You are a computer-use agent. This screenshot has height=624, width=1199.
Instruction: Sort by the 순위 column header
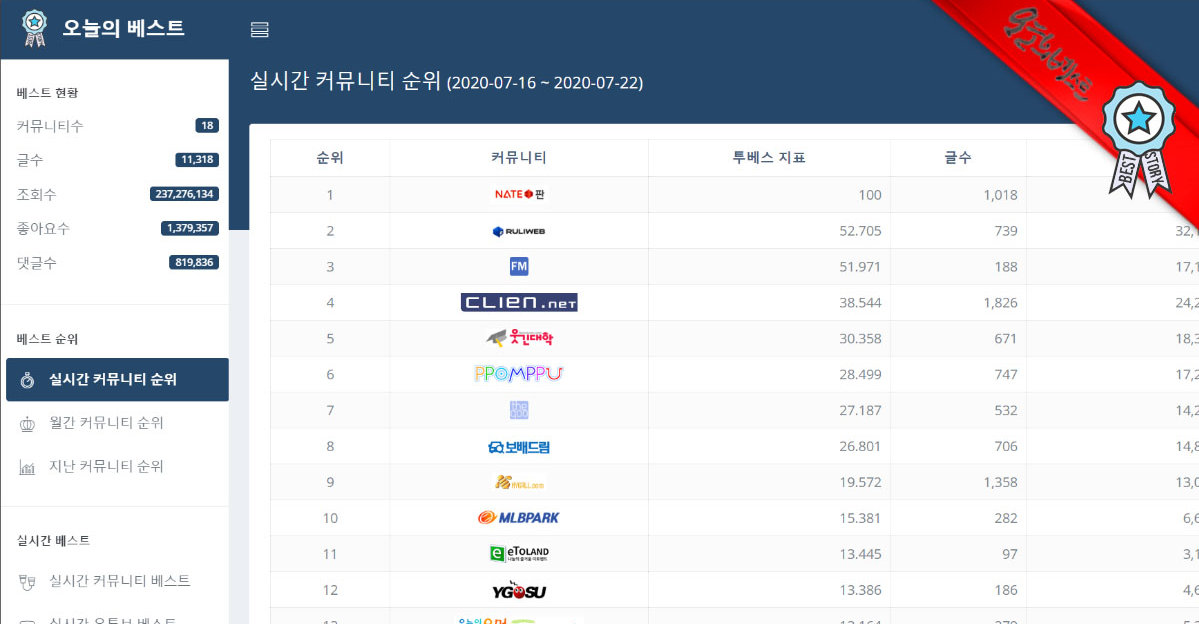pos(330,158)
